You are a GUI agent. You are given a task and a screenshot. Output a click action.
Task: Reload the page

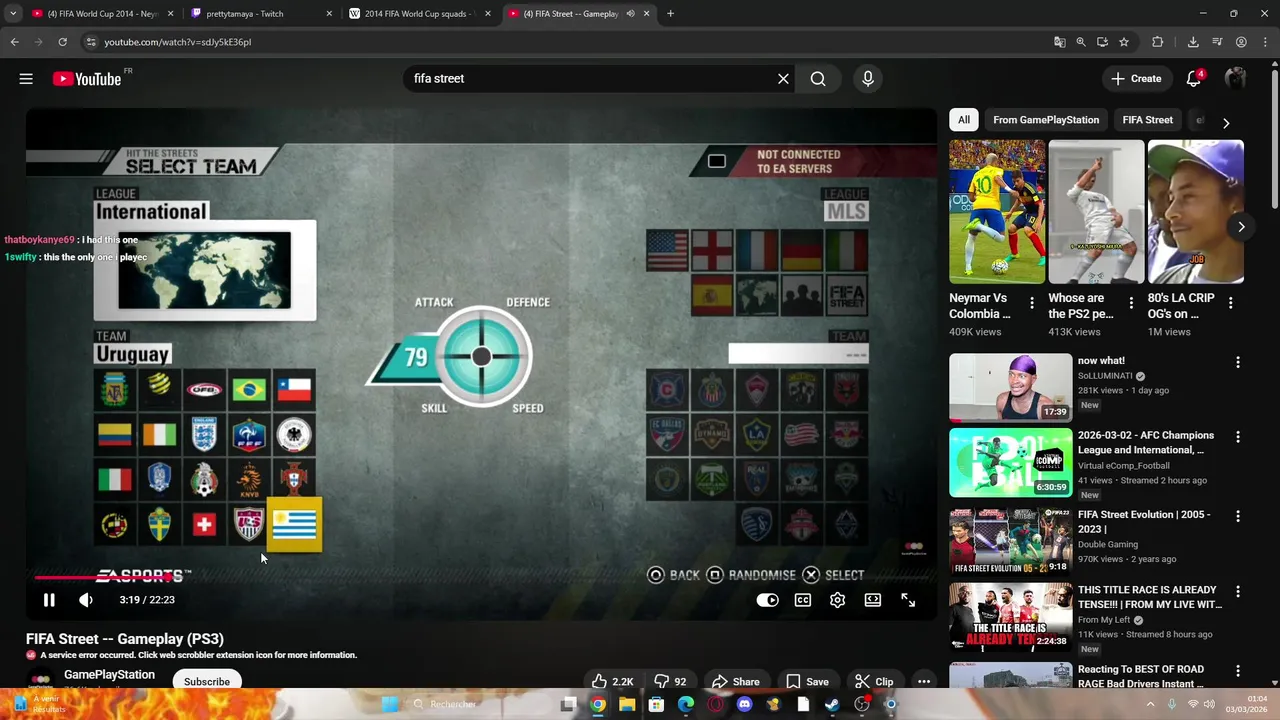62,42
